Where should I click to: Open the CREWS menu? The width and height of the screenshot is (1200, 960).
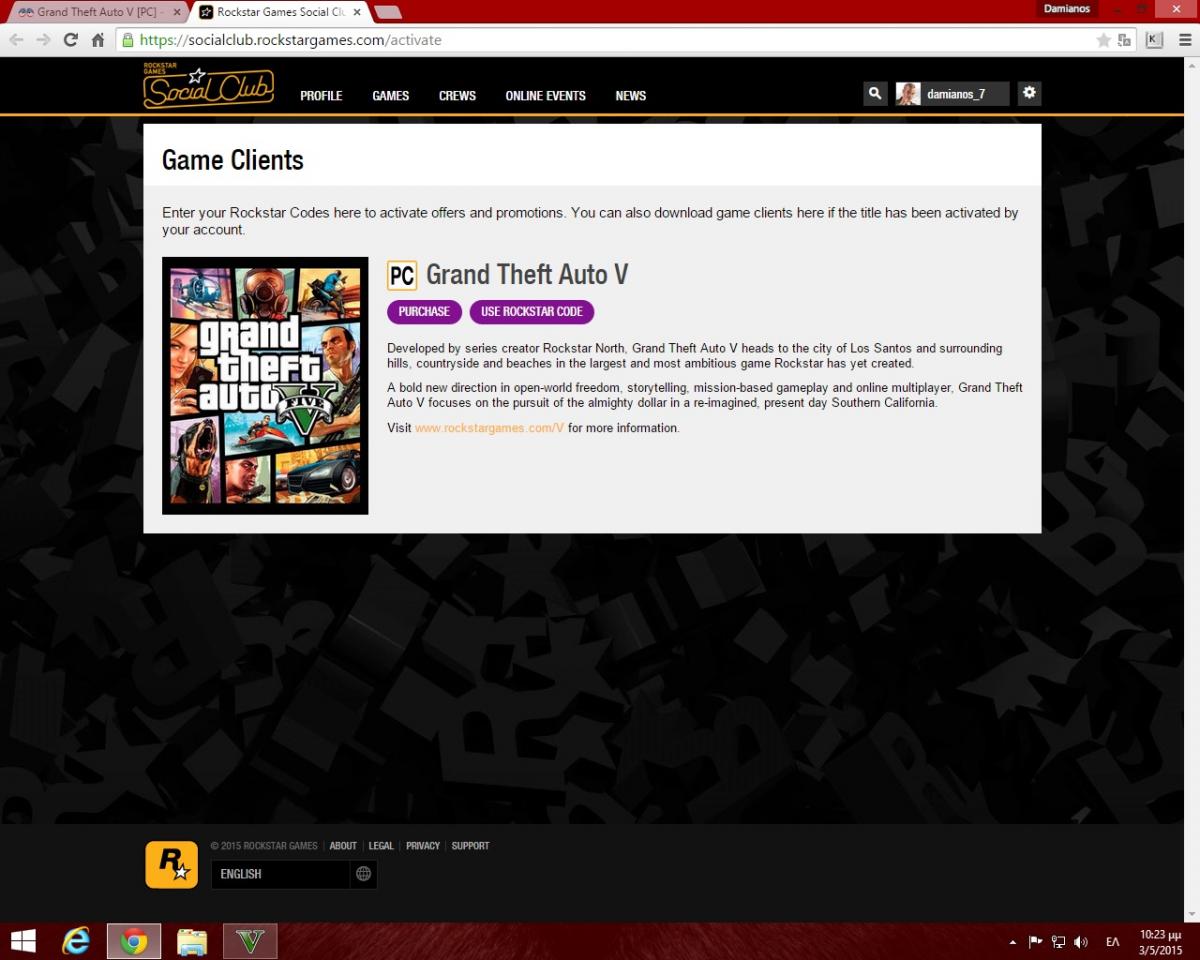(457, 96)
